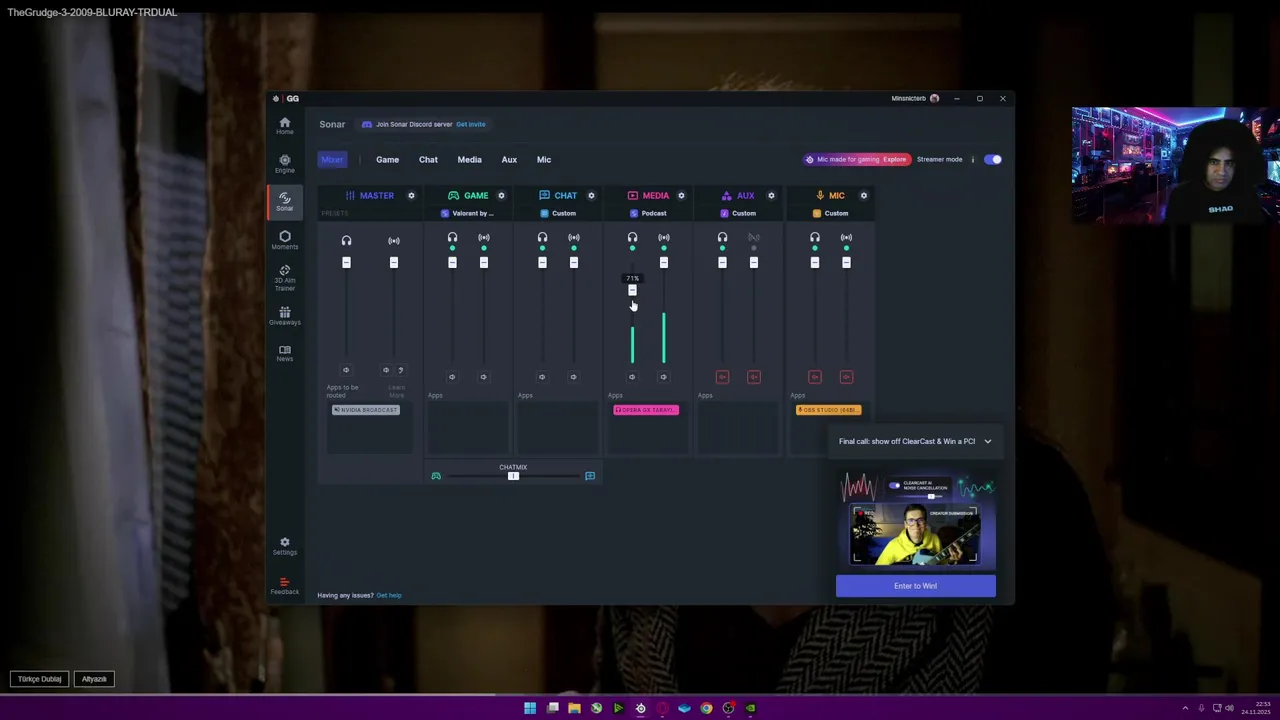1280x720 pixels.
Task: Click the ChatMix balance slider handle
Action: 513,476
